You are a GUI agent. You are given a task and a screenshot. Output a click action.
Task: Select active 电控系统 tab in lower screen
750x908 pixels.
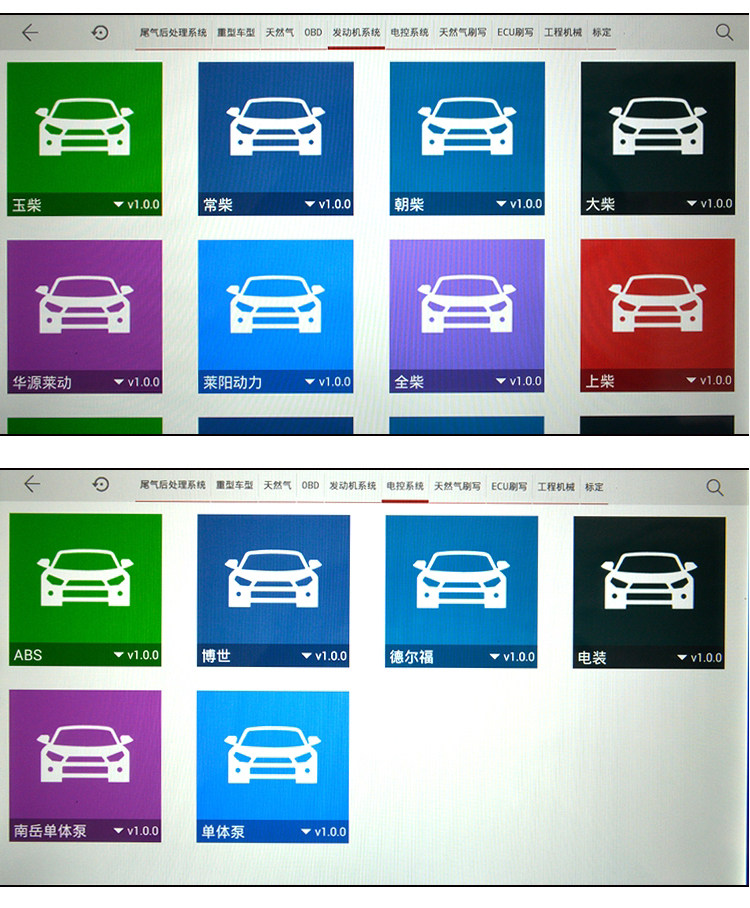[405, 486]
